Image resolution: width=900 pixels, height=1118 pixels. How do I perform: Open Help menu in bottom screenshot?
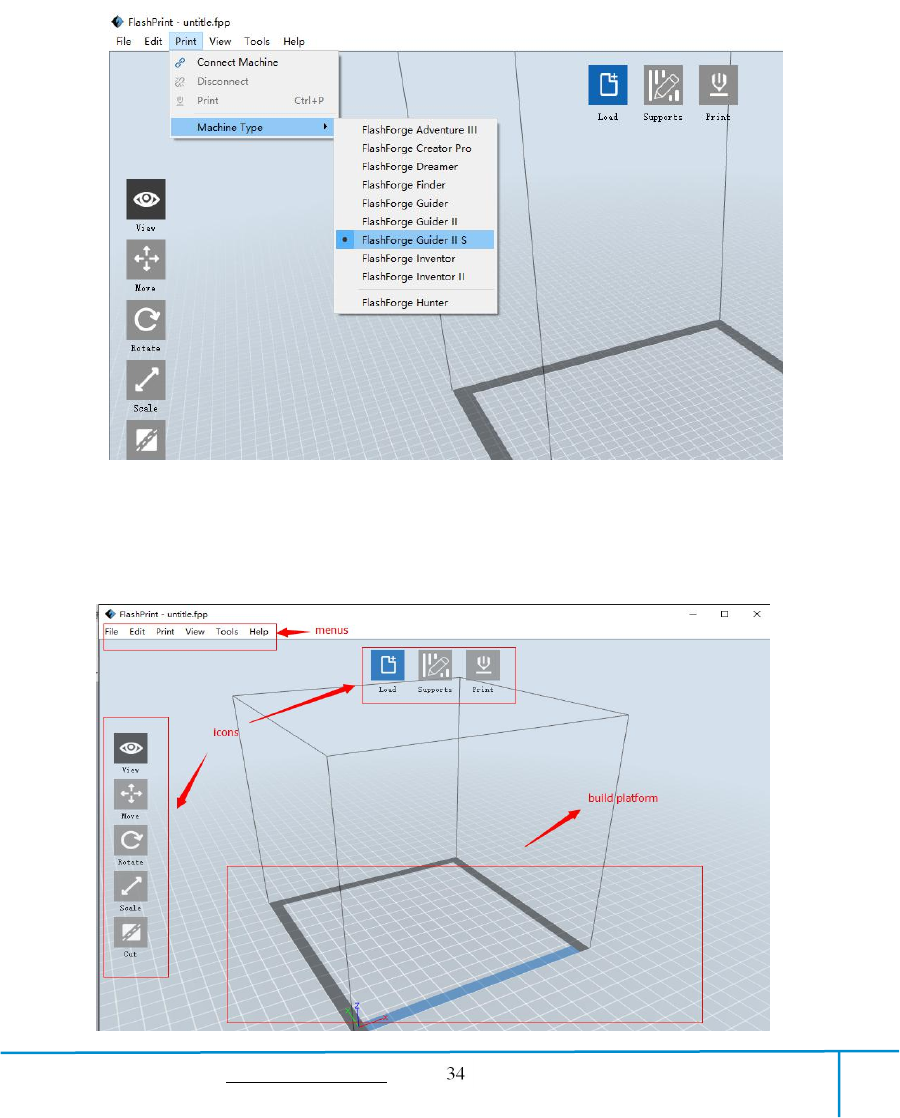point(259,632)
